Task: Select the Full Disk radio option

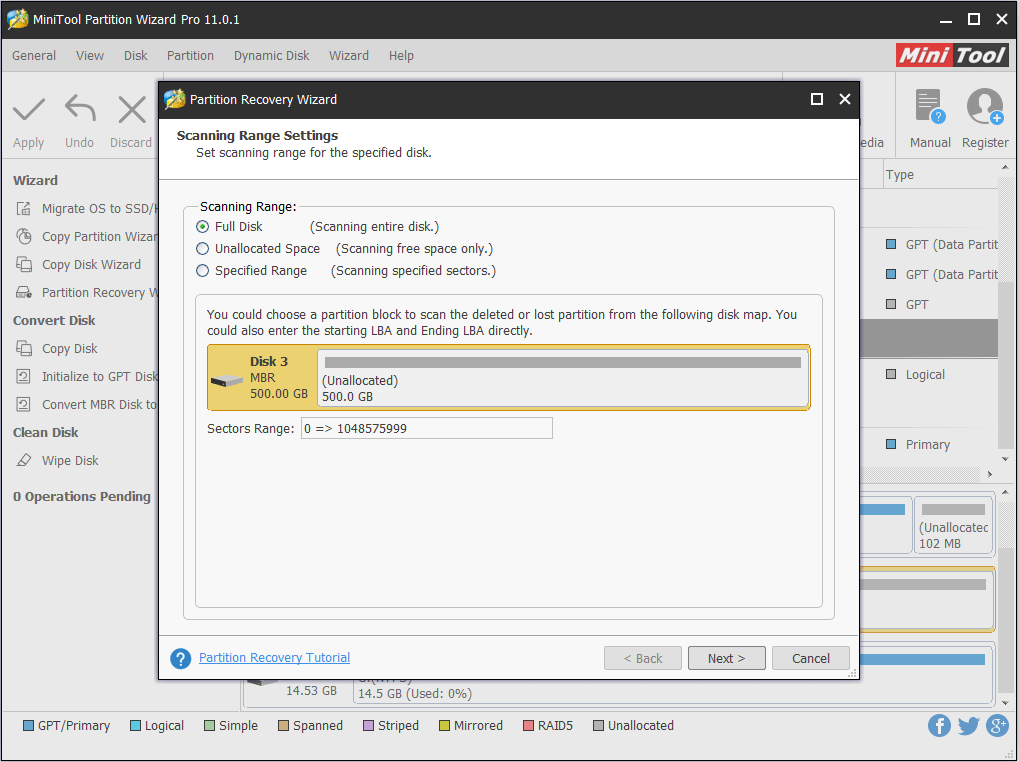Action: tap(203, 227)
